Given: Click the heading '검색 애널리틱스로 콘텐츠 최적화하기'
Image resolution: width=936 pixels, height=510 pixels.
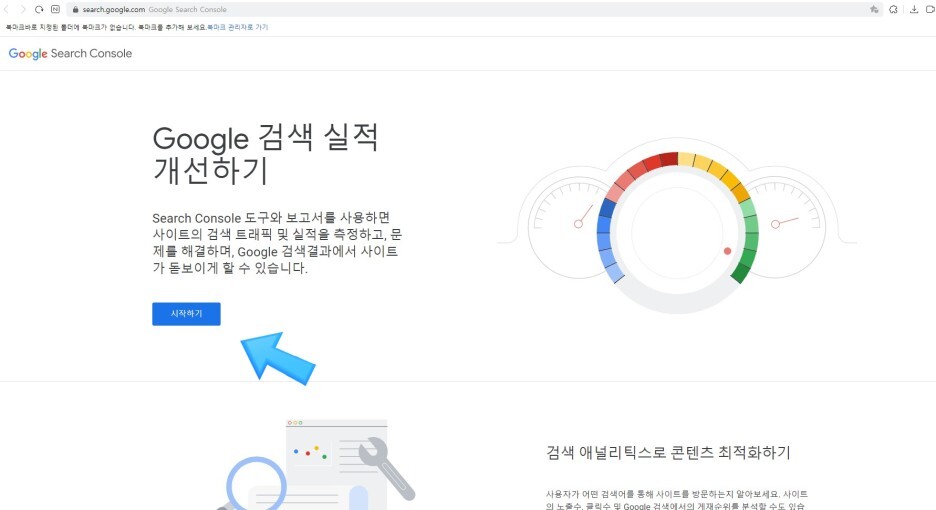Looking at the screenshot, I should 668,453.
